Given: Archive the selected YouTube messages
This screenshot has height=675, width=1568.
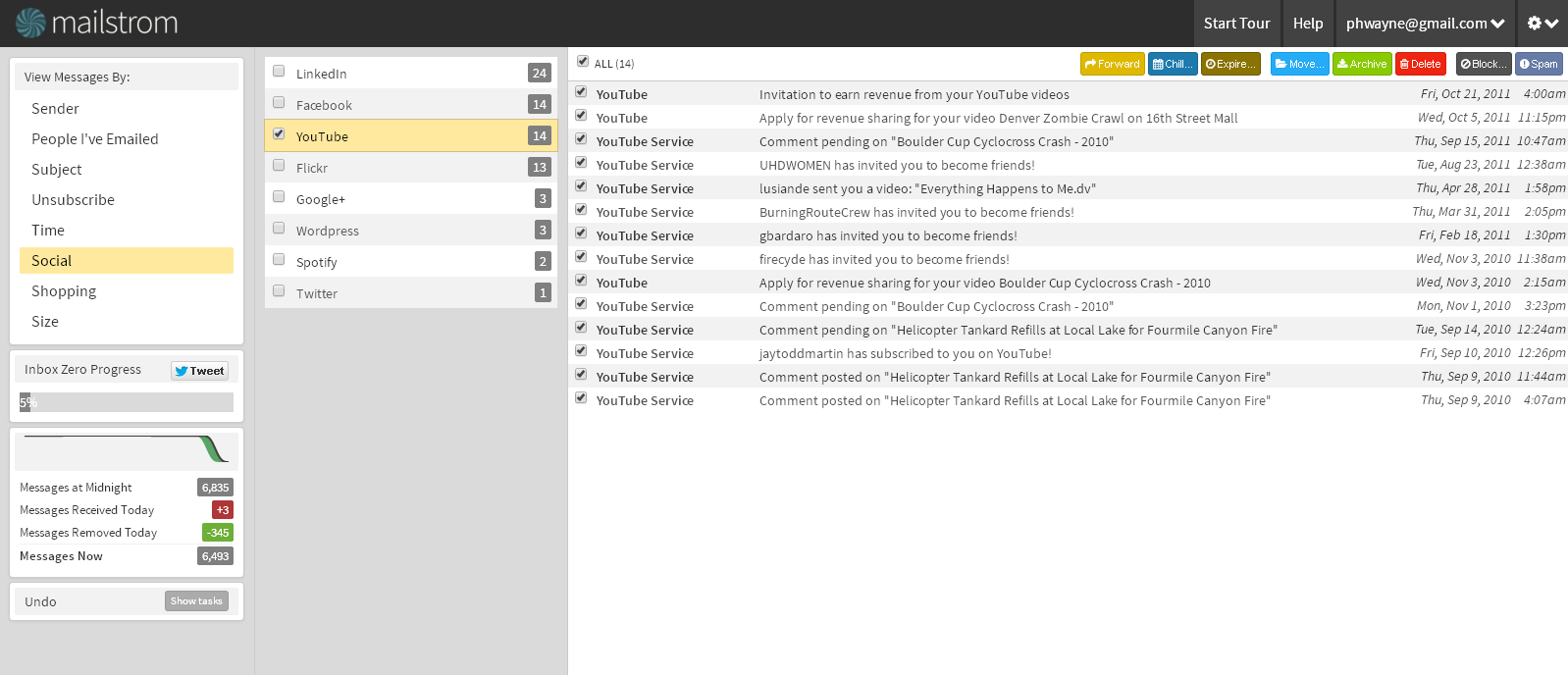Looking at the screenshot, I should pyautogui.click(x=1362, y=64).
